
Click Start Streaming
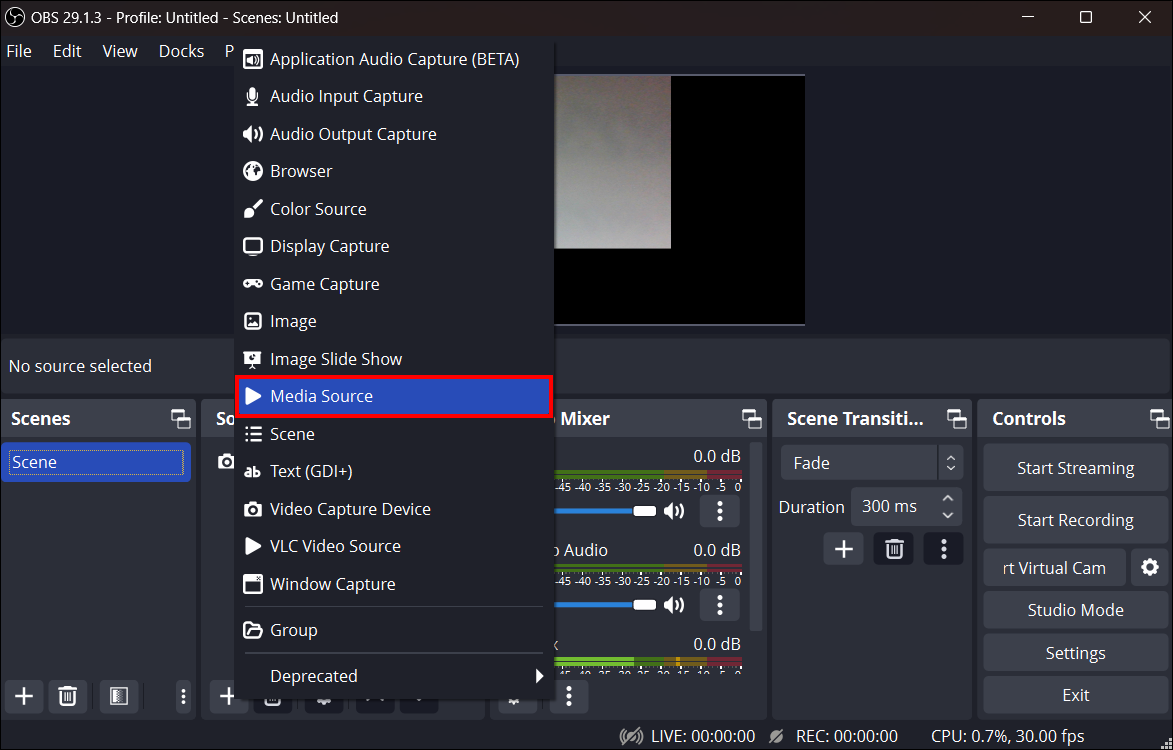1075,468
